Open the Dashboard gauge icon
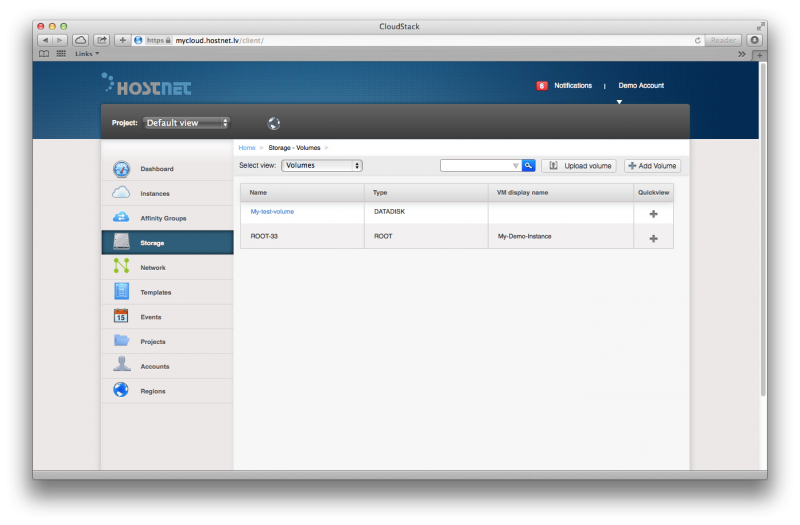This screenshot has width=800, height=525. pyautogui.click(x=121, y=169)
